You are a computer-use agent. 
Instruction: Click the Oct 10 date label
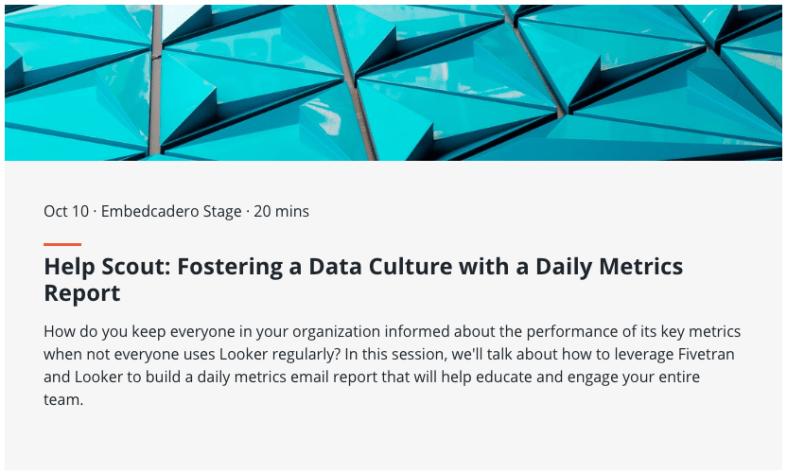pyautogui.click(x=66, y=211)
